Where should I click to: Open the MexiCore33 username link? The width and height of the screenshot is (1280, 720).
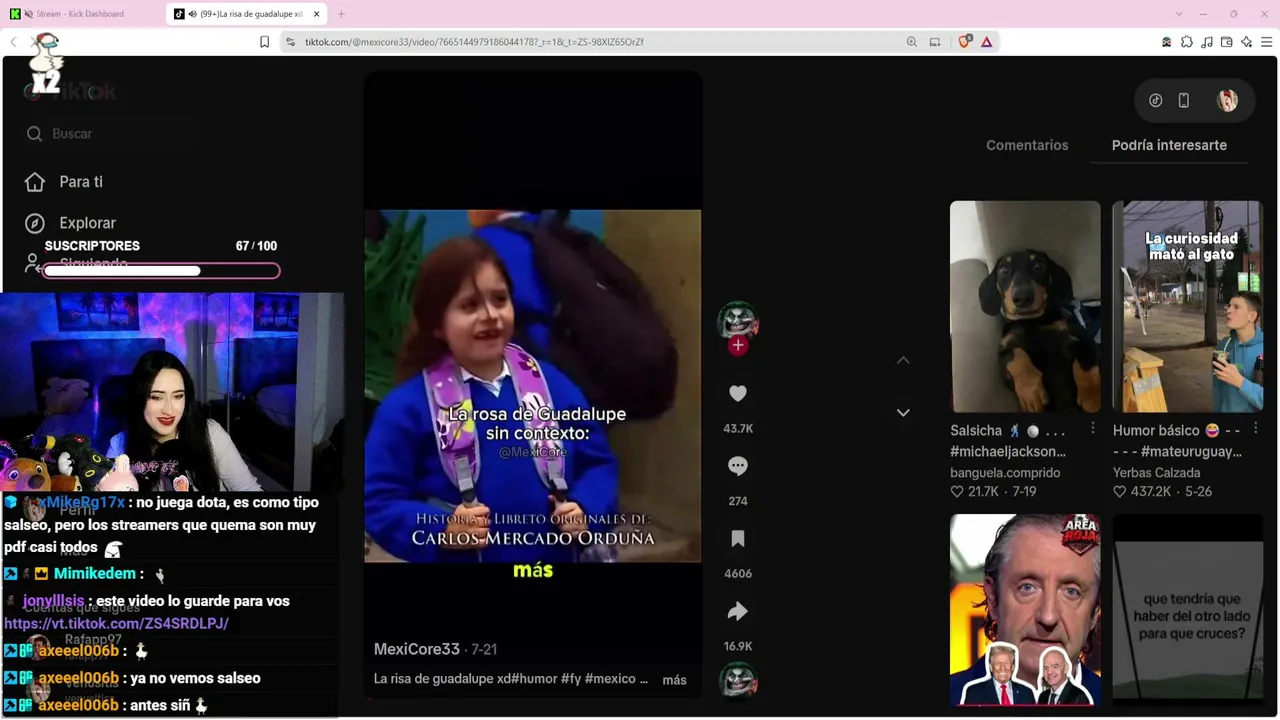click(417, 649)
